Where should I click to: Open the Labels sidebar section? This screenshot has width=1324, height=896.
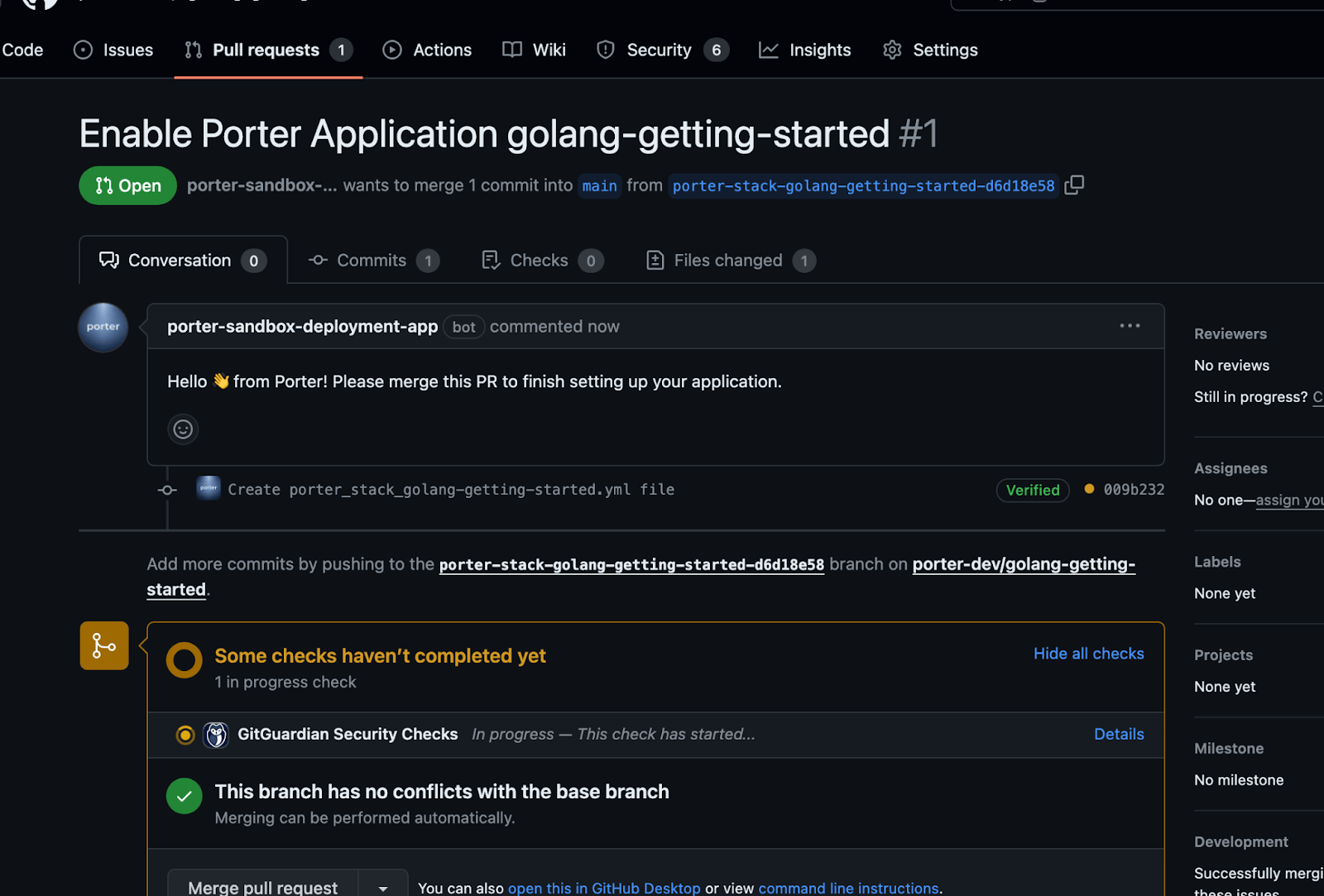click(1217, 562)
